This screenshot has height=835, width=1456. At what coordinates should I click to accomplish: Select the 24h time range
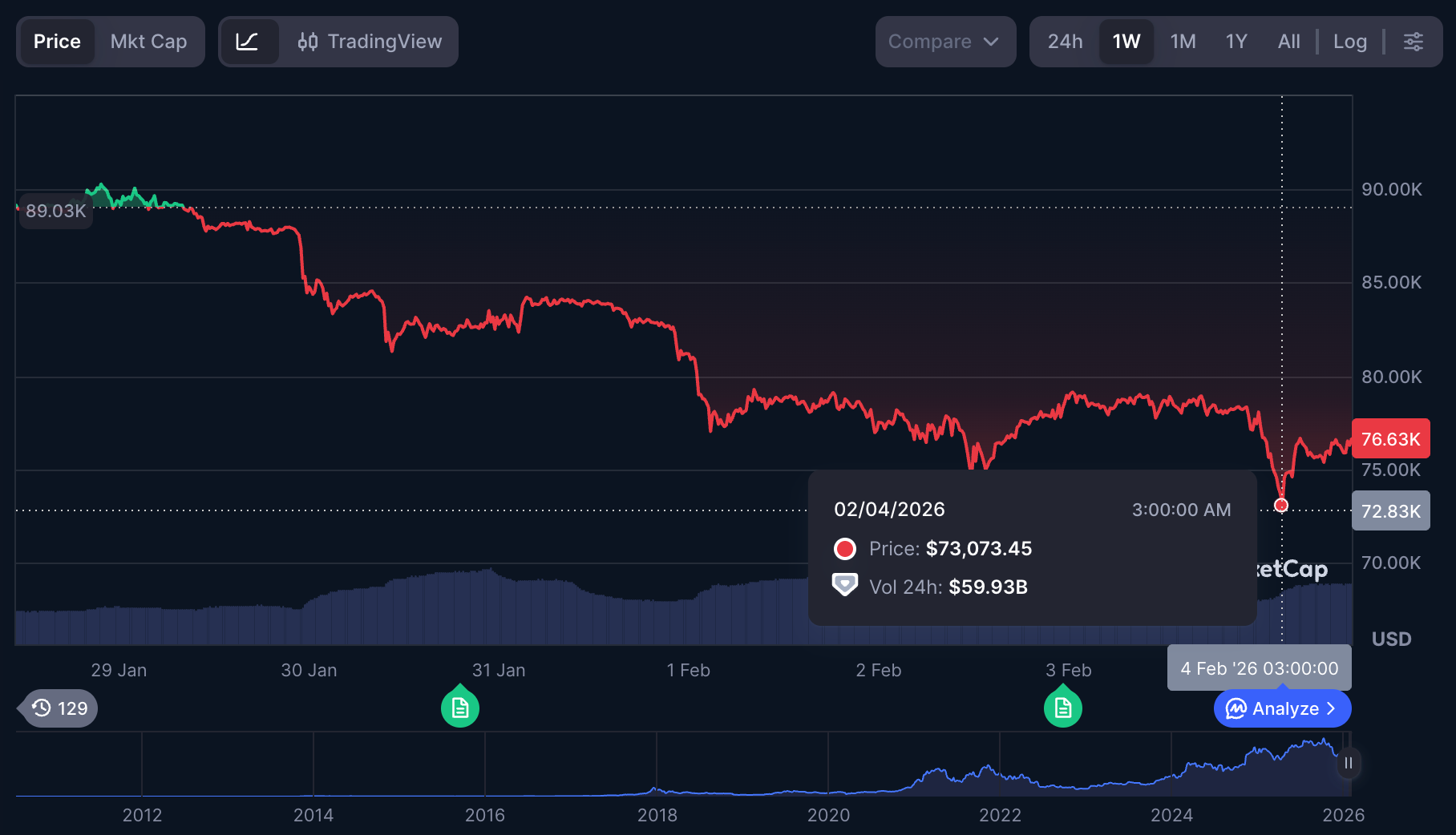click(x=1065, y=42)
